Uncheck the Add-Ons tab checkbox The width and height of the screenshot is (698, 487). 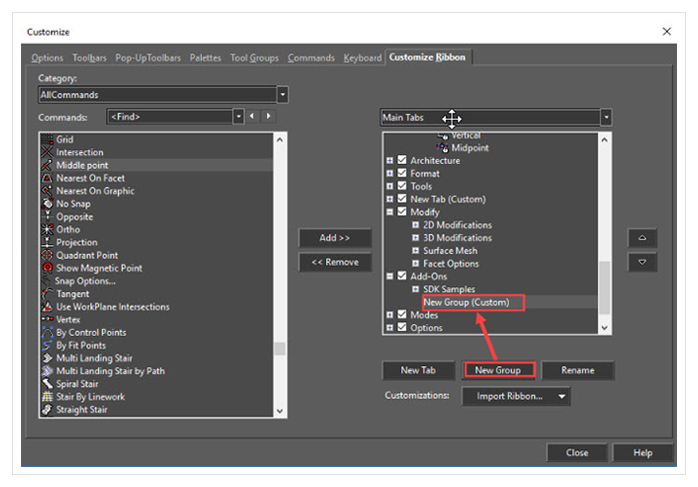pyautogui.click(x=402, y=276)
